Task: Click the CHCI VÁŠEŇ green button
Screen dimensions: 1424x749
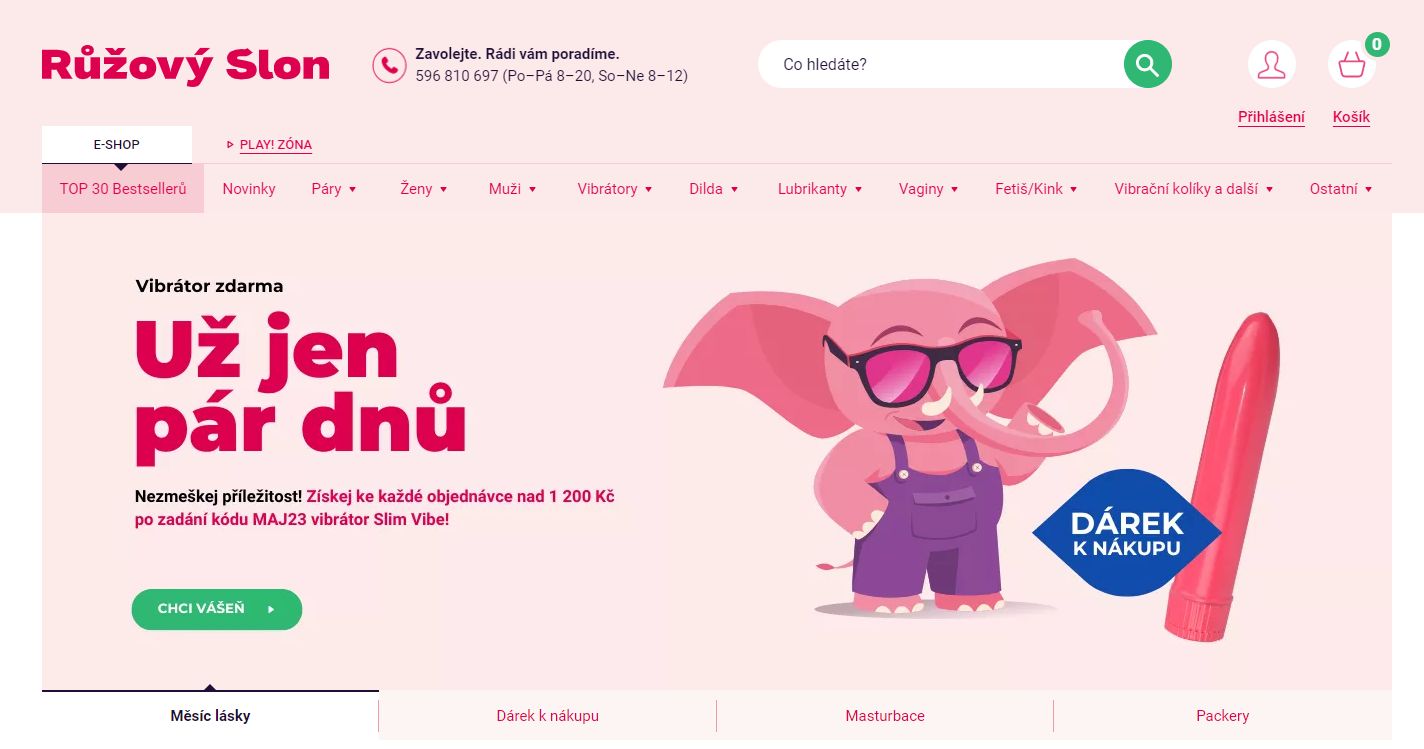Action: (x=217, y=609)
